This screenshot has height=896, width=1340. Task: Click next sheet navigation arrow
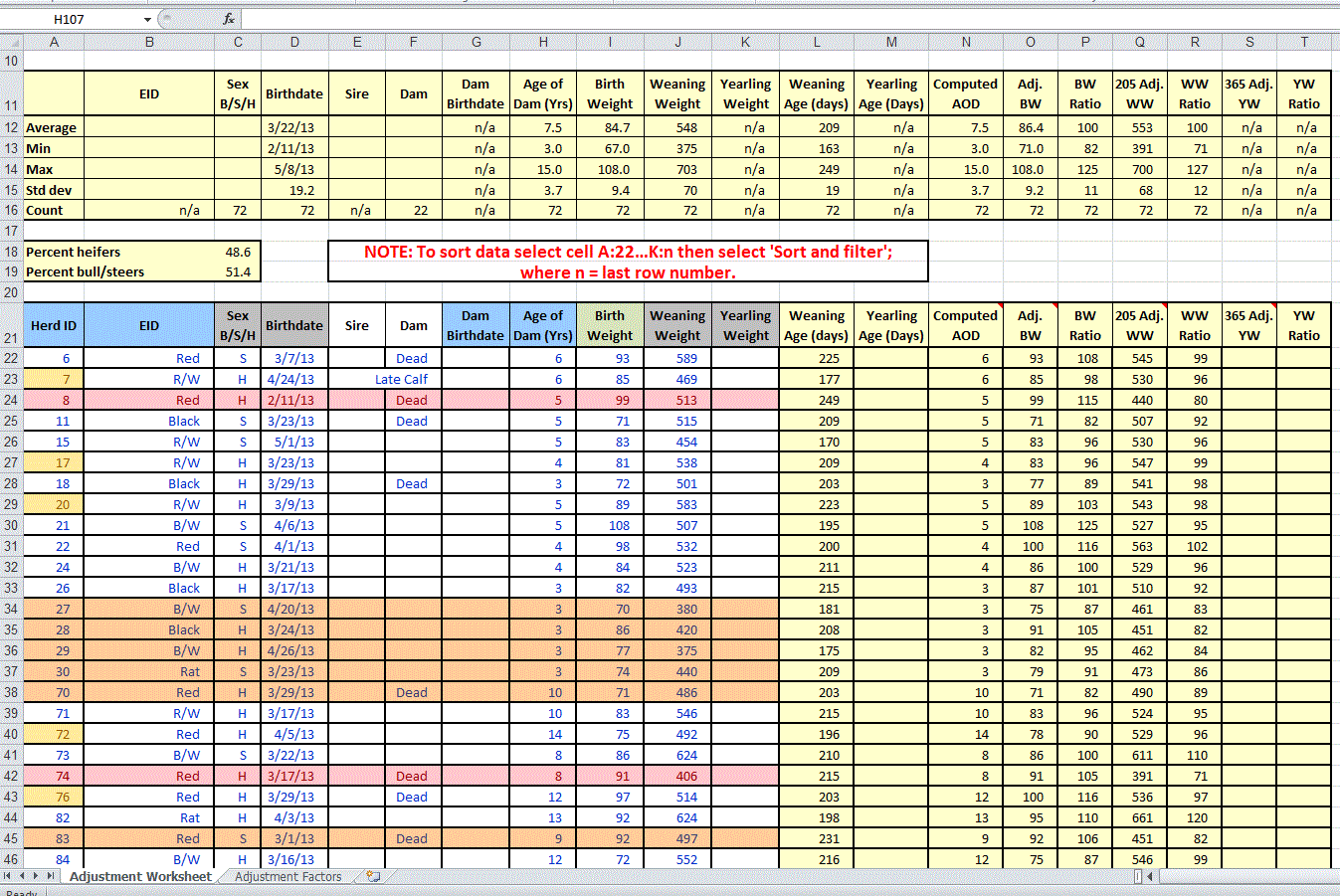click(37, 876)
